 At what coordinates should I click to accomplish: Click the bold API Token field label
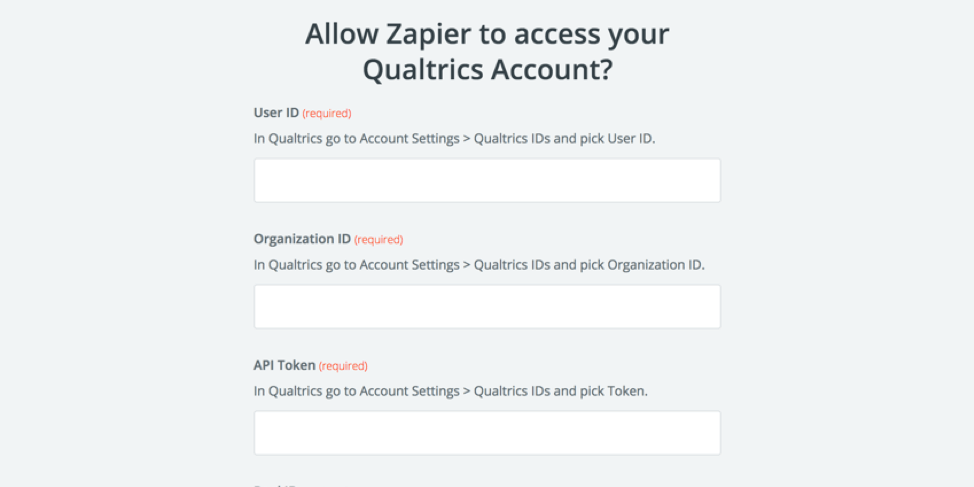pos(284,365)
